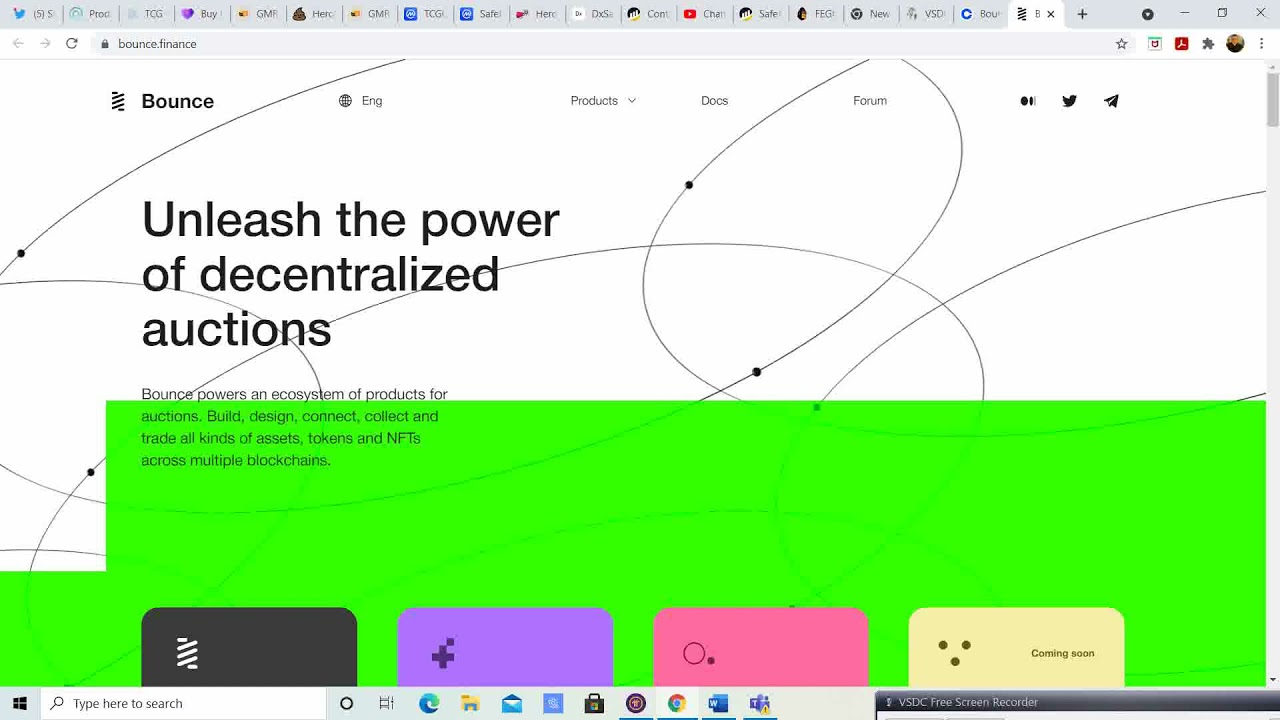Close the active Bounce tab
The image size is (1280, 720).
coord(1051,14)
